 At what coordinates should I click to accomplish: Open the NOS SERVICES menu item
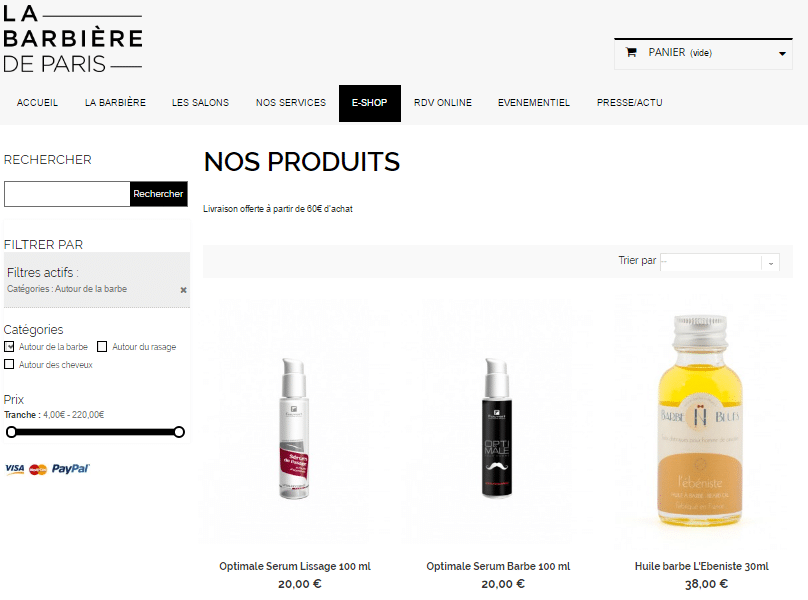tap(291, 103)
